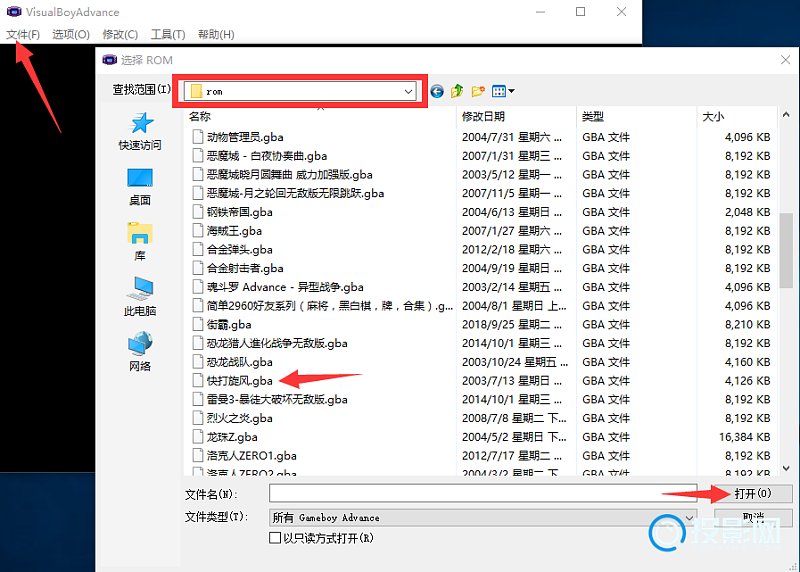The width and height of the screenshot is (800, 572).
Task: Click the file list vertical scrollbar thumb
Action: pos(786,251)
